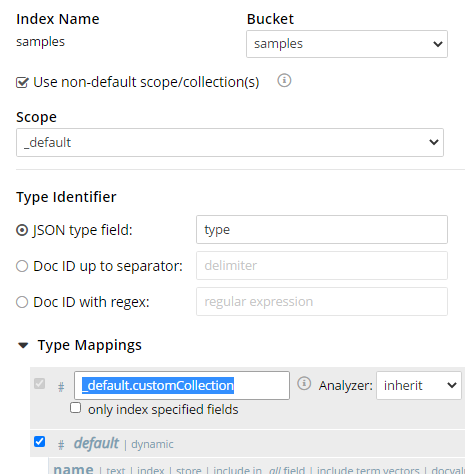Click info icon next to mapping name field

304,383
